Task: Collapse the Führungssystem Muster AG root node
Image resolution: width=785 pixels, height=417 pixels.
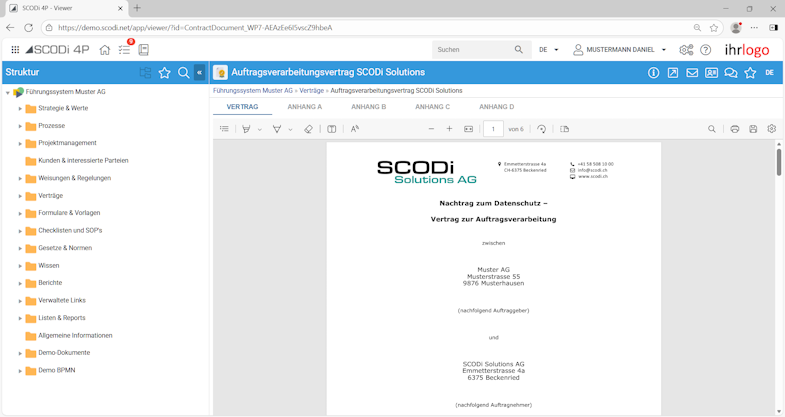Action: point(8,93)
